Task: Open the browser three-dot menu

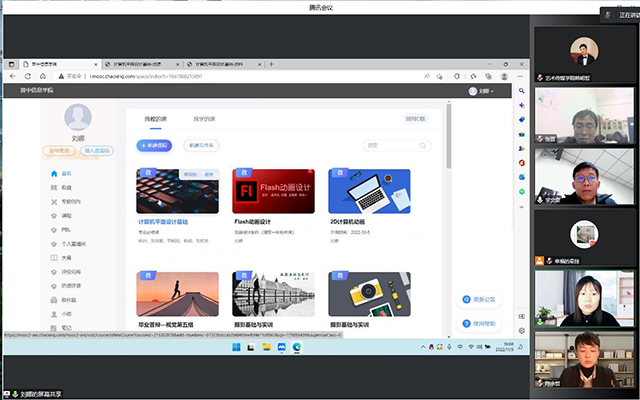Action: tap(520, 76)
